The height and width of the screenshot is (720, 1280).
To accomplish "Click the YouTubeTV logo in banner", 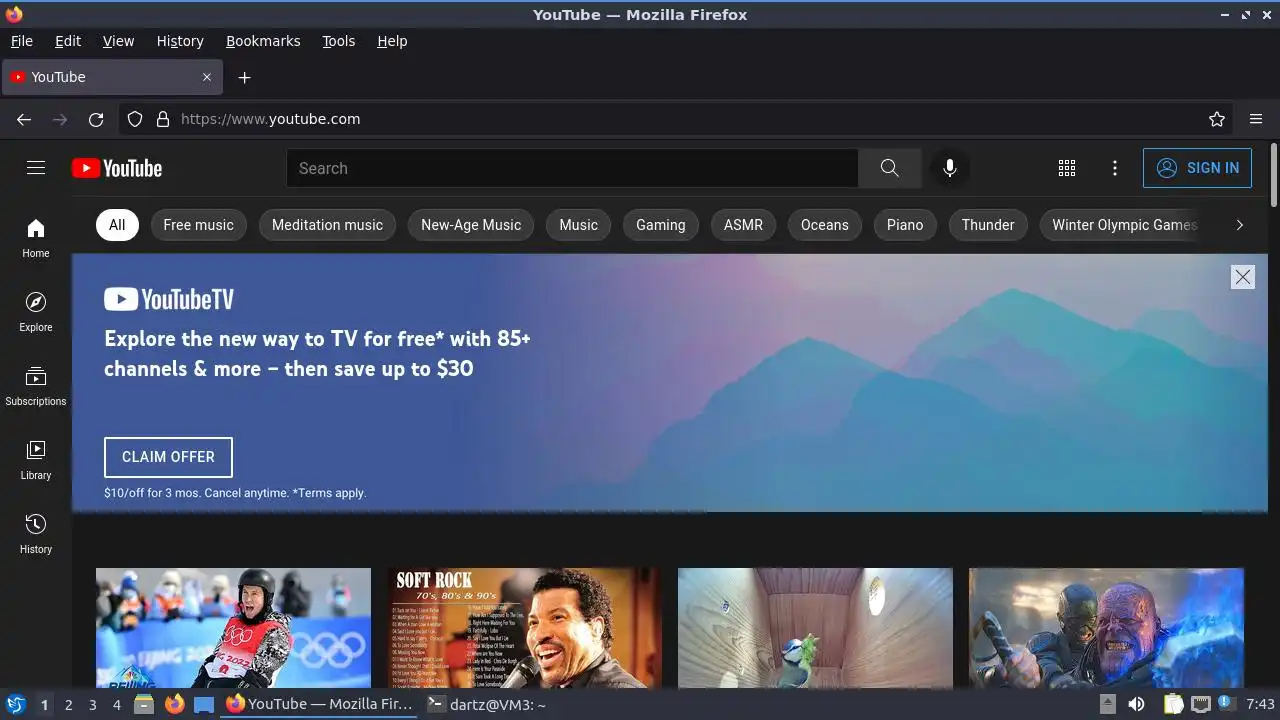I will pyautogui.click(x=169, y=299).
